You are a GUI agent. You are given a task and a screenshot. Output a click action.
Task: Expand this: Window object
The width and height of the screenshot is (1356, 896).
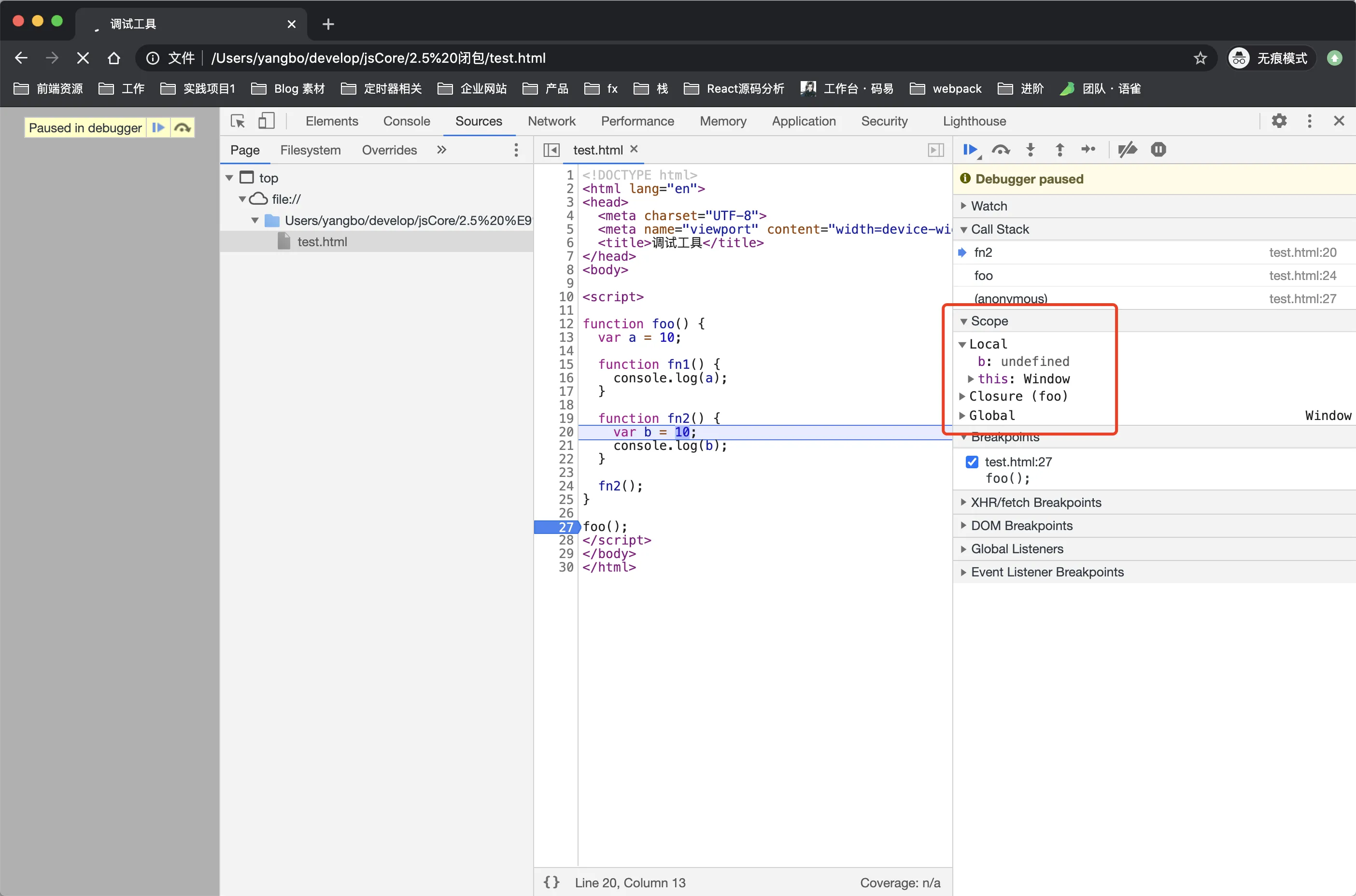[x=971, y=379]
